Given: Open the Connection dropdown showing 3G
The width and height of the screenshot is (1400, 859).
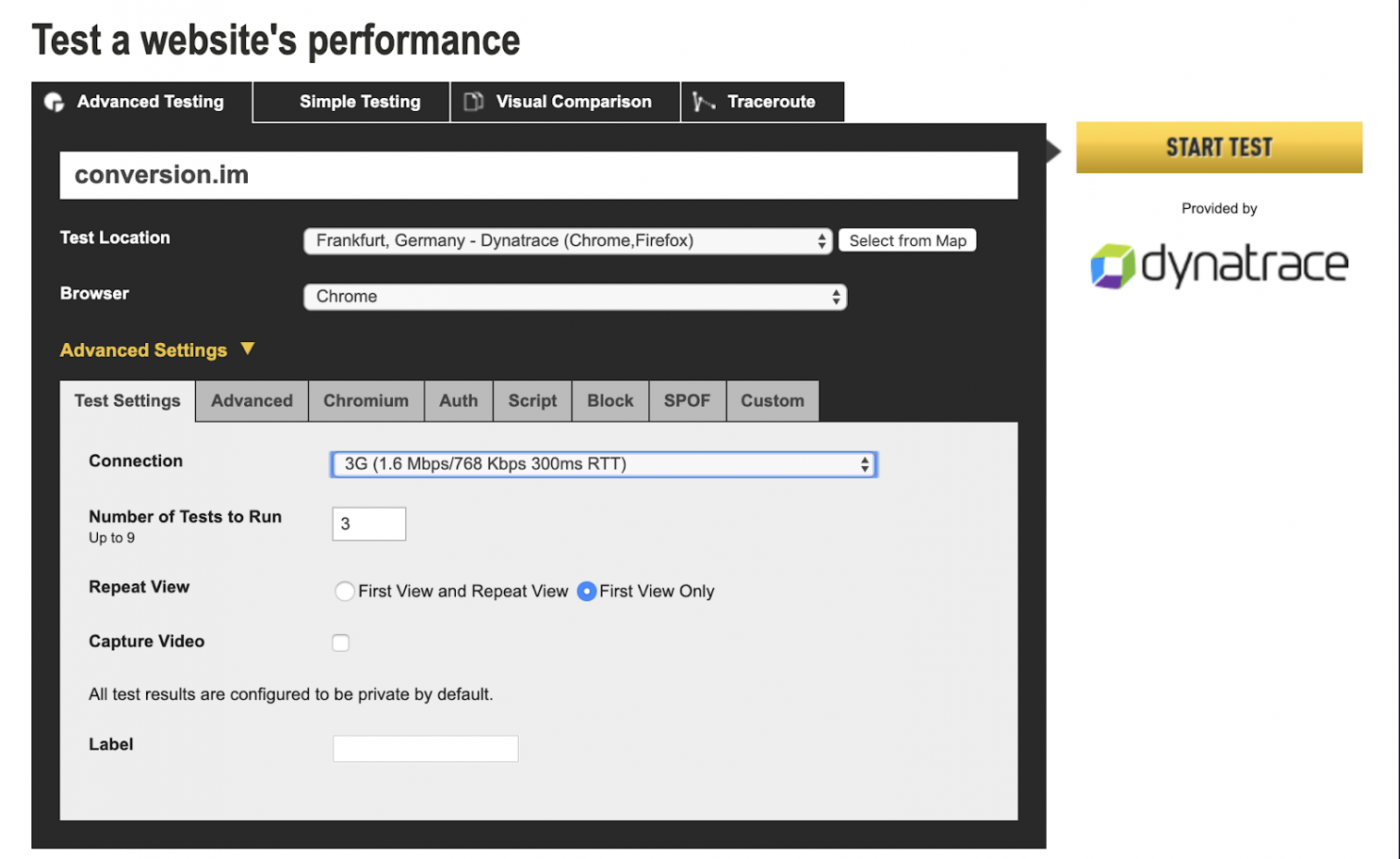Looking at the screenshot, I should pos(604,464).
